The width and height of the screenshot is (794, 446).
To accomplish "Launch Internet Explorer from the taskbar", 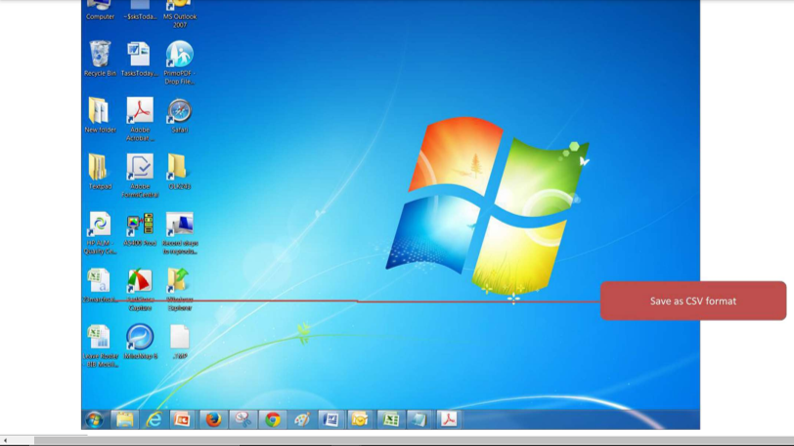I will [x=154, y=420].
